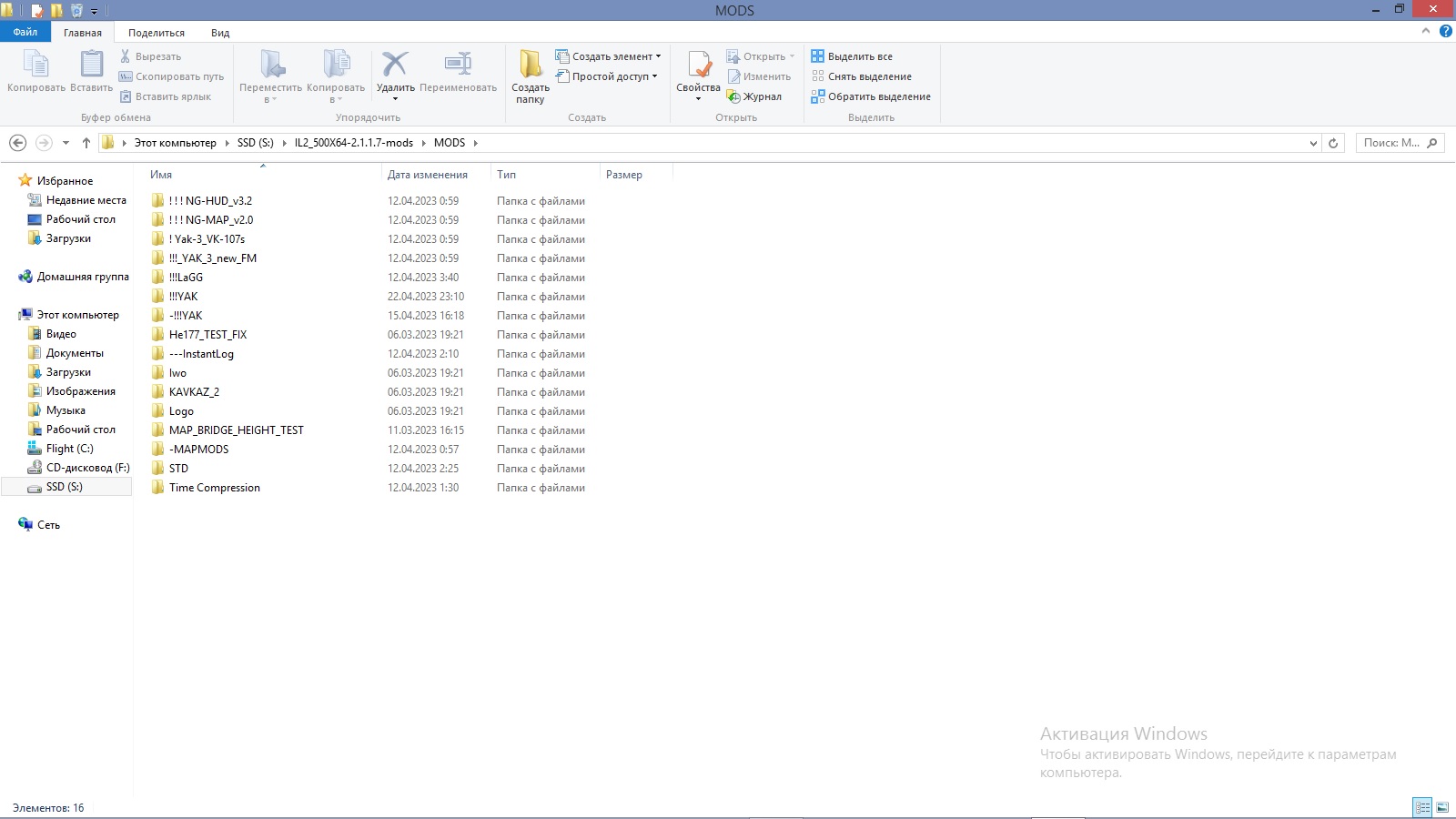Click Invert selection (Обратить выделение)
The image size is (1456, 819).
pyautogui.click(x=871, y=96)
